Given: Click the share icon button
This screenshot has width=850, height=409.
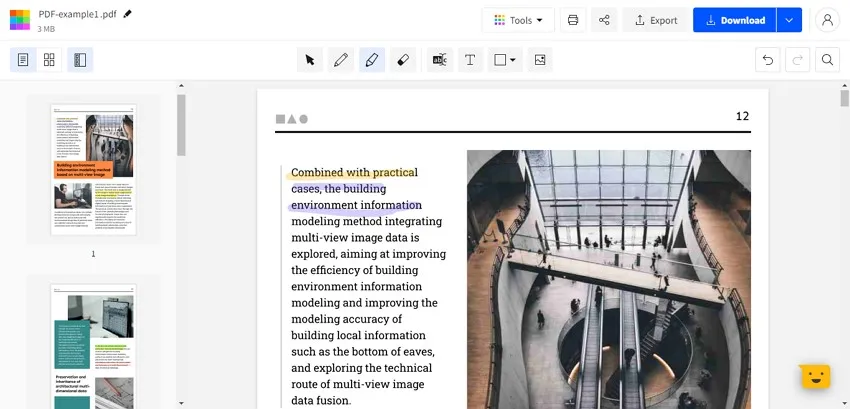Looking at the screenshot, I should [604, 20].
